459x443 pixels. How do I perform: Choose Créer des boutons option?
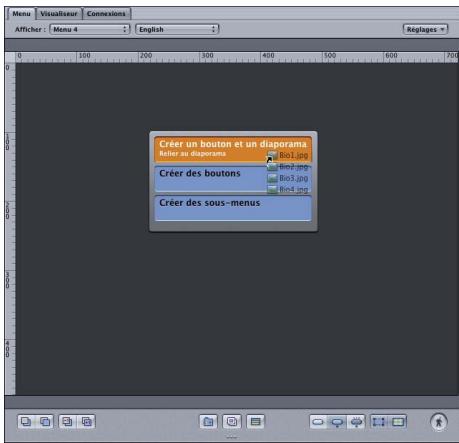pyautogui.click(x=233, y=179)
